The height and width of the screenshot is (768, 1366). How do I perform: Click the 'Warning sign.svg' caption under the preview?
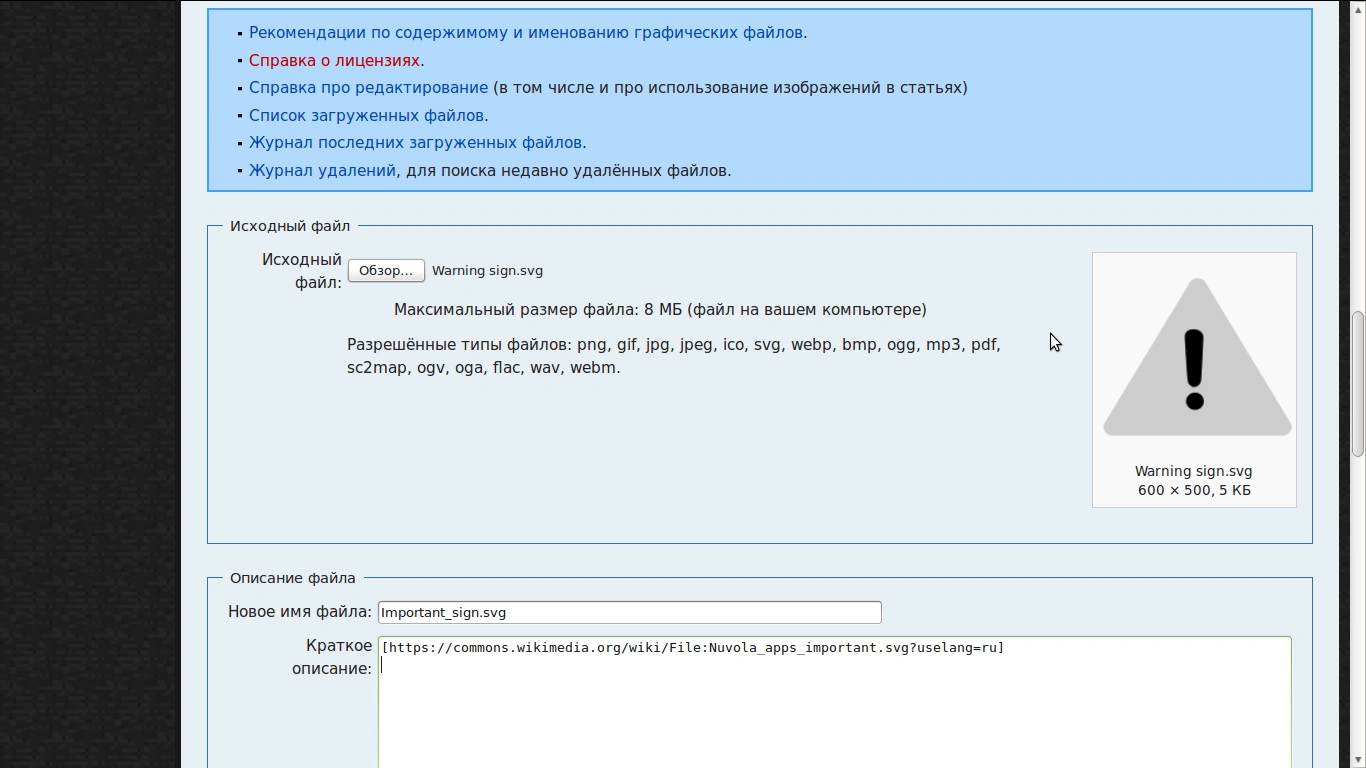point(1193,472)
